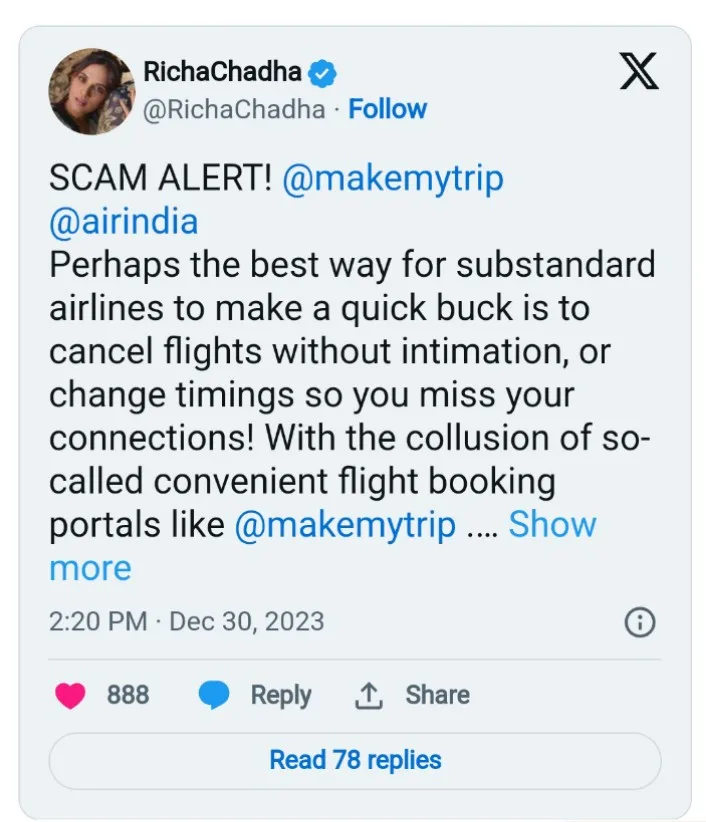The height and width of the screenshot is (822, 706).
Task: Open the @airindia mention
Action: 124,222
